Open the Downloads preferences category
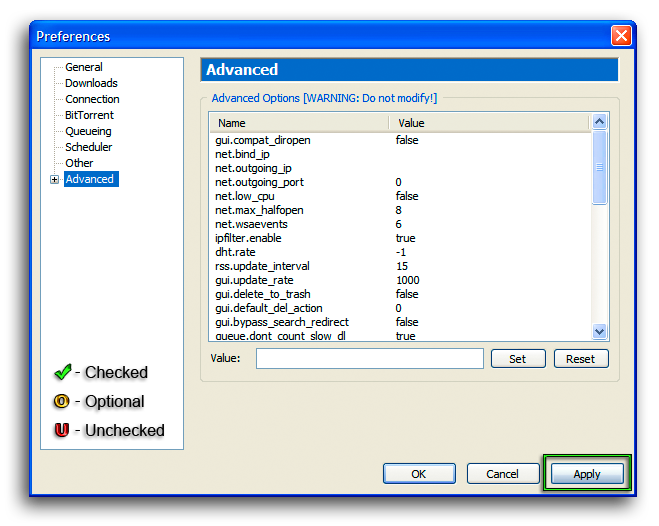Image resolution: width=659 pixels, height=526 pixels. pyautogui.click(x=91, y=83)
